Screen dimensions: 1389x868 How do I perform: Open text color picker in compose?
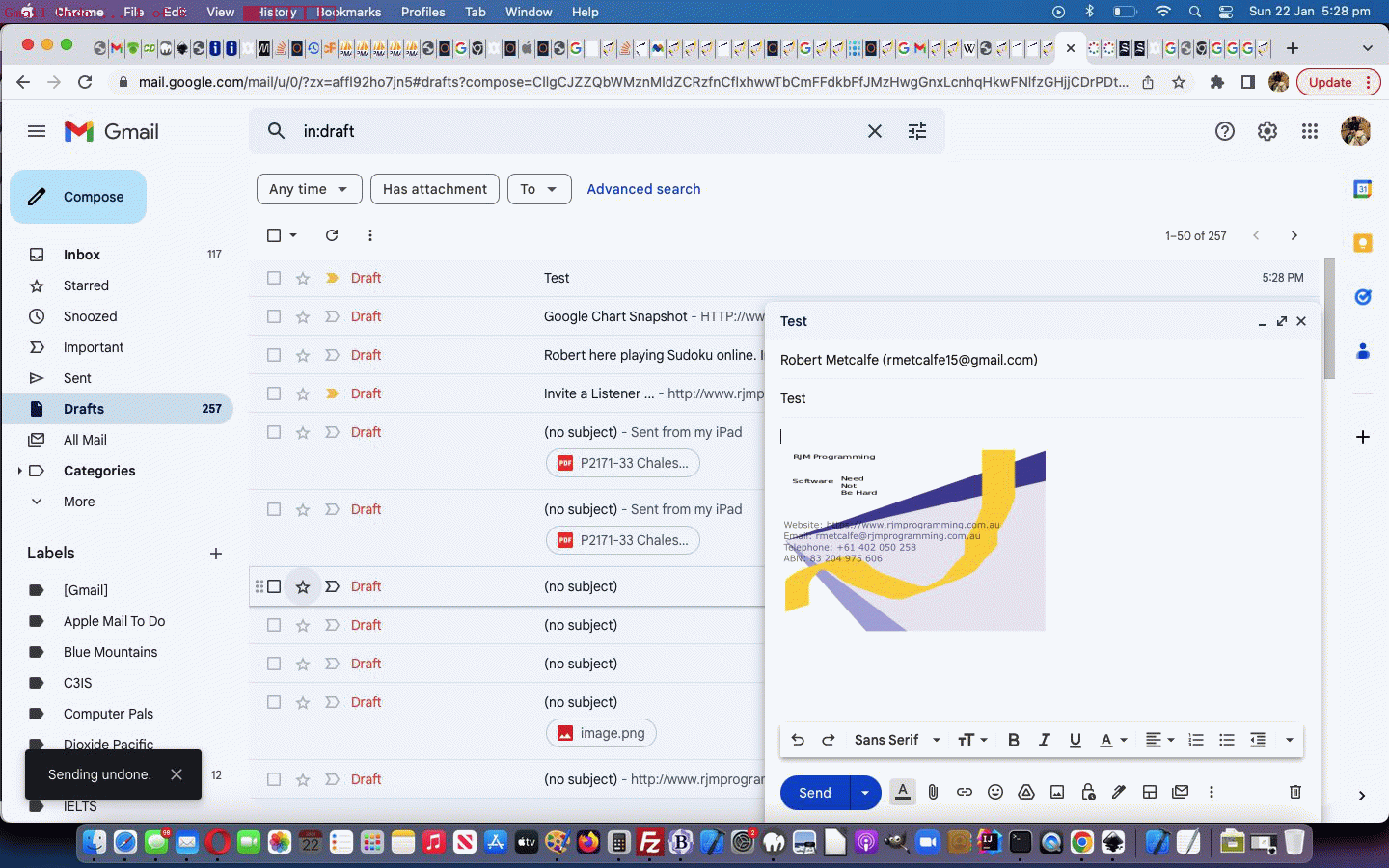tap(1113, 740)
